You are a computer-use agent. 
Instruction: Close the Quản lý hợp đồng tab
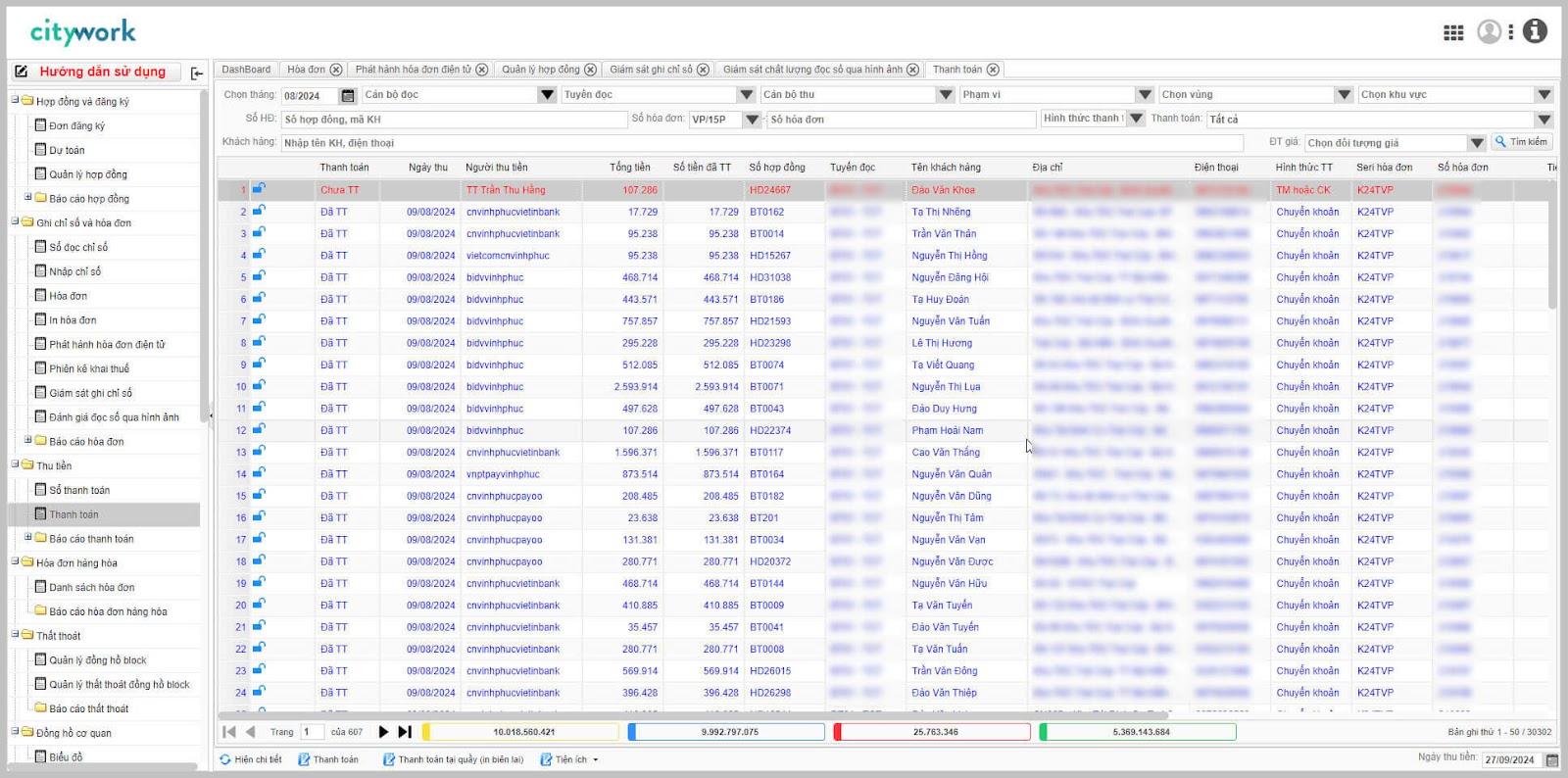[x=590, y=70]
